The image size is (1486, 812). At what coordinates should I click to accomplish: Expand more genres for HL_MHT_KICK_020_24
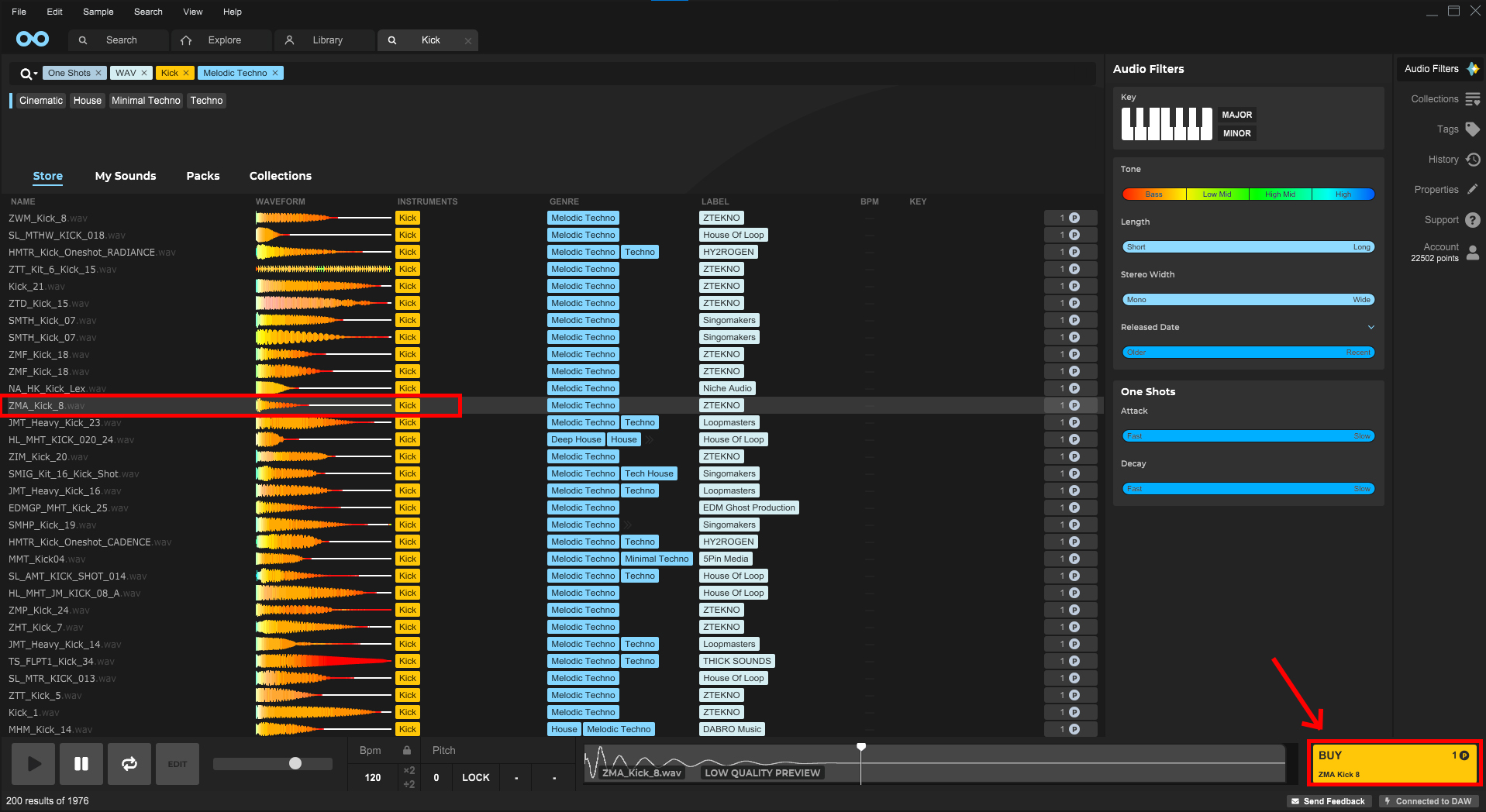tap(650, 439)
